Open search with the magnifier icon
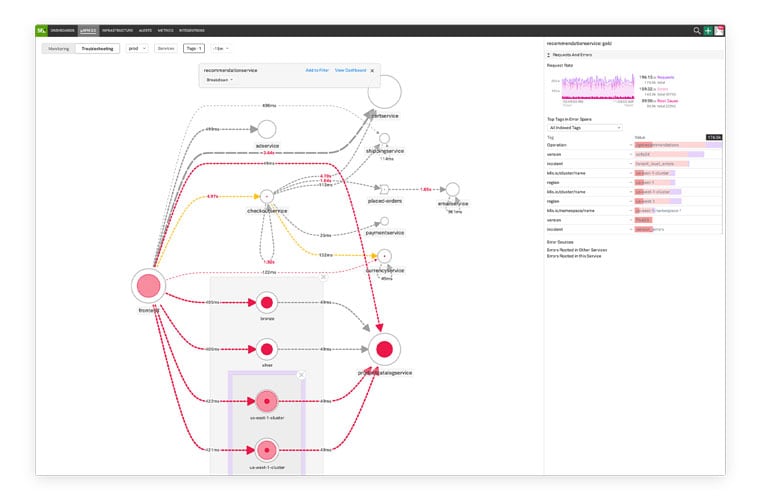 point(697,31)
